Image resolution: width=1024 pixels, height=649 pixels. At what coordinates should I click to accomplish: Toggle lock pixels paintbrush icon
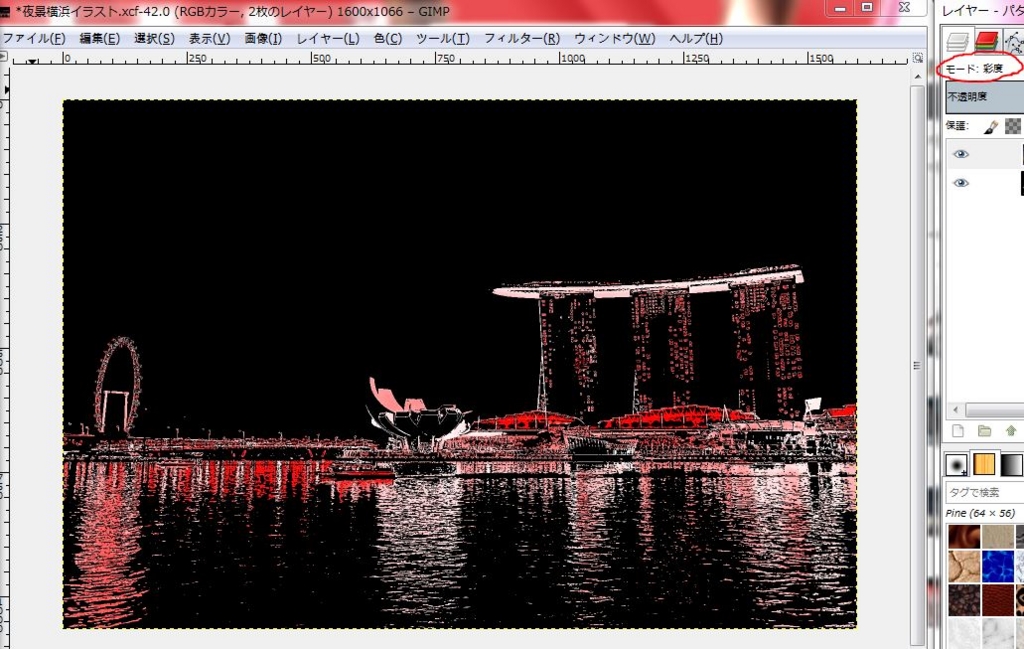(991, 127)
